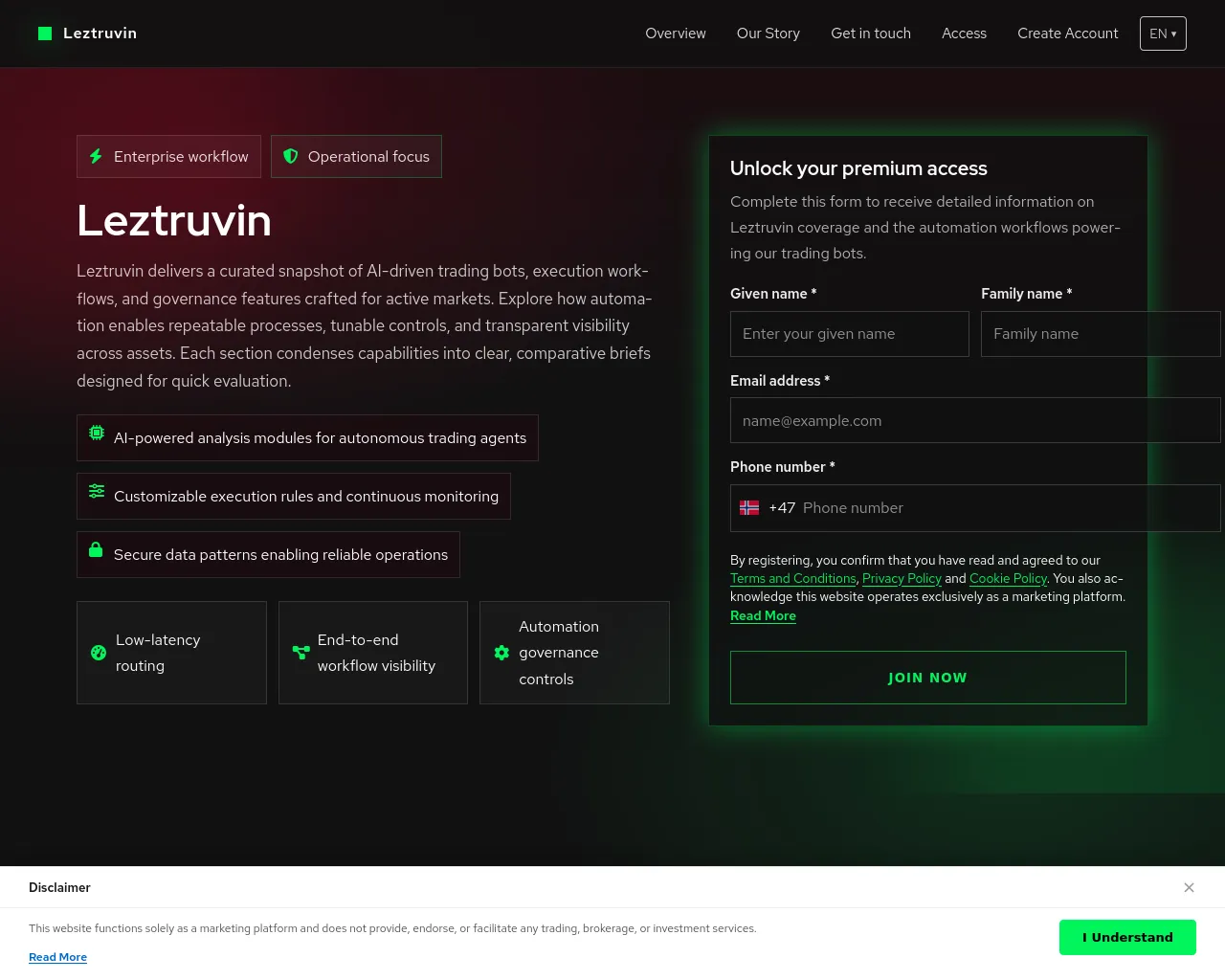
Task: Open the EN language dropdown
Action: pyautogui.click(x=1163, y=33)
